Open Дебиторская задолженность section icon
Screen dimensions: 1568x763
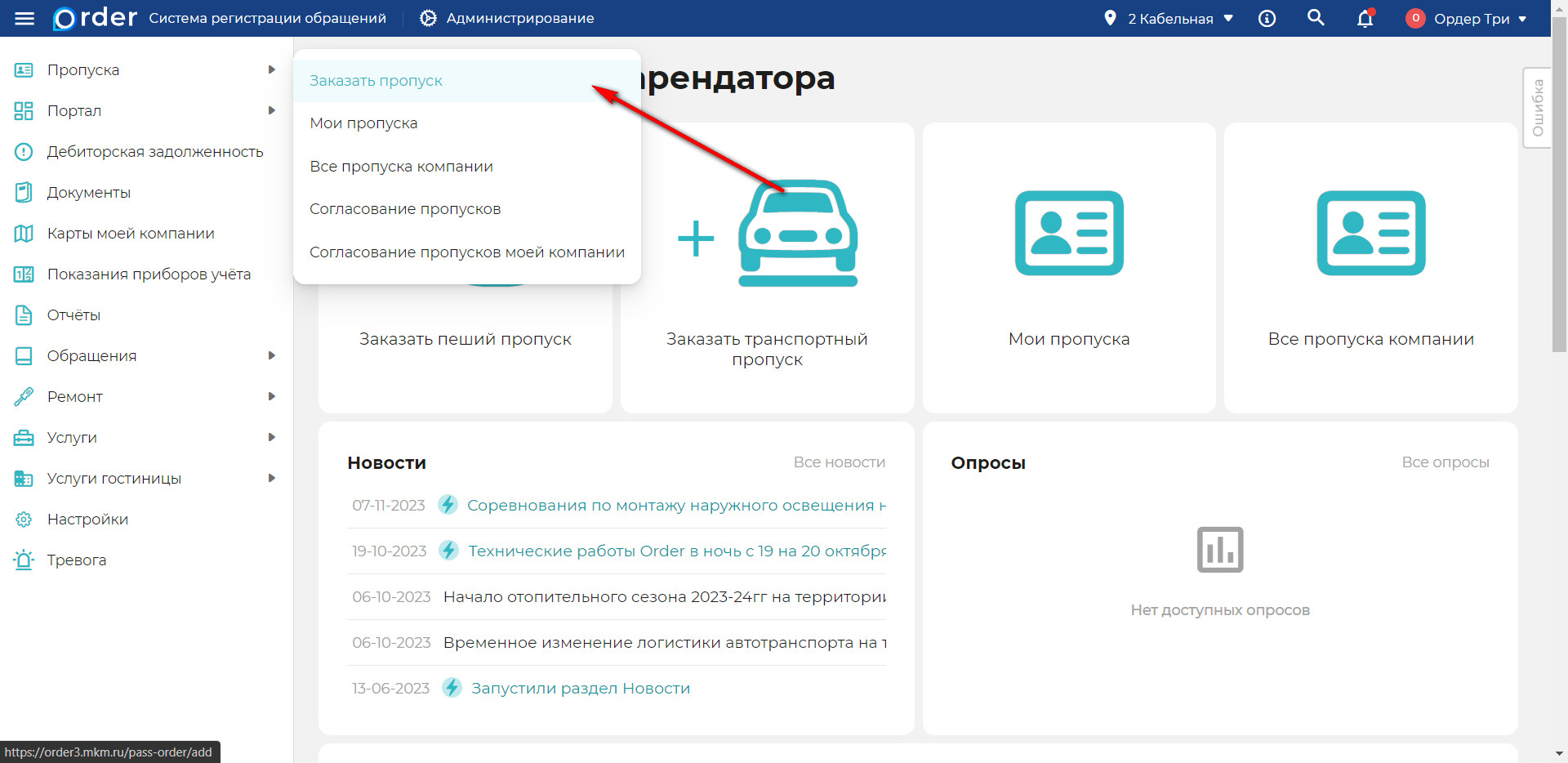[x=23, y=151]
